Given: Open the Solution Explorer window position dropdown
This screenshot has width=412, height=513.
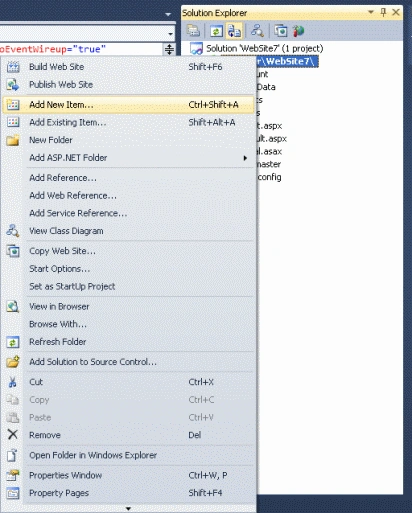Looking at the screenshot, I should click(x=371, y=12).
